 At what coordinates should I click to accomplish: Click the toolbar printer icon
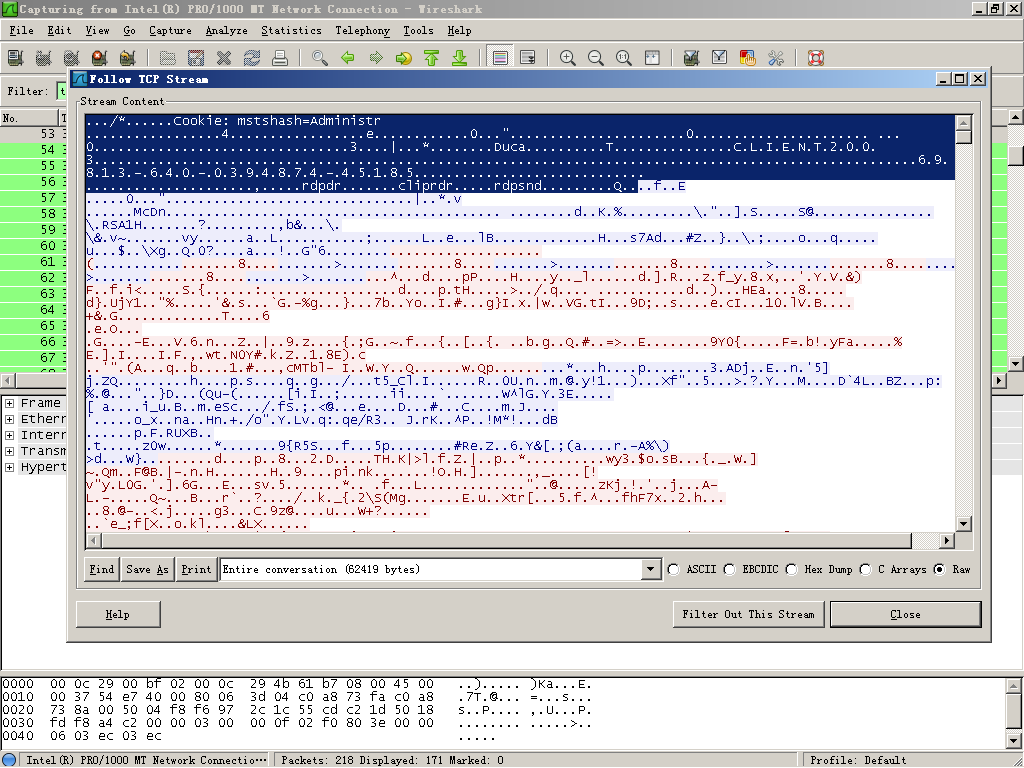click(x=280, y=58)
